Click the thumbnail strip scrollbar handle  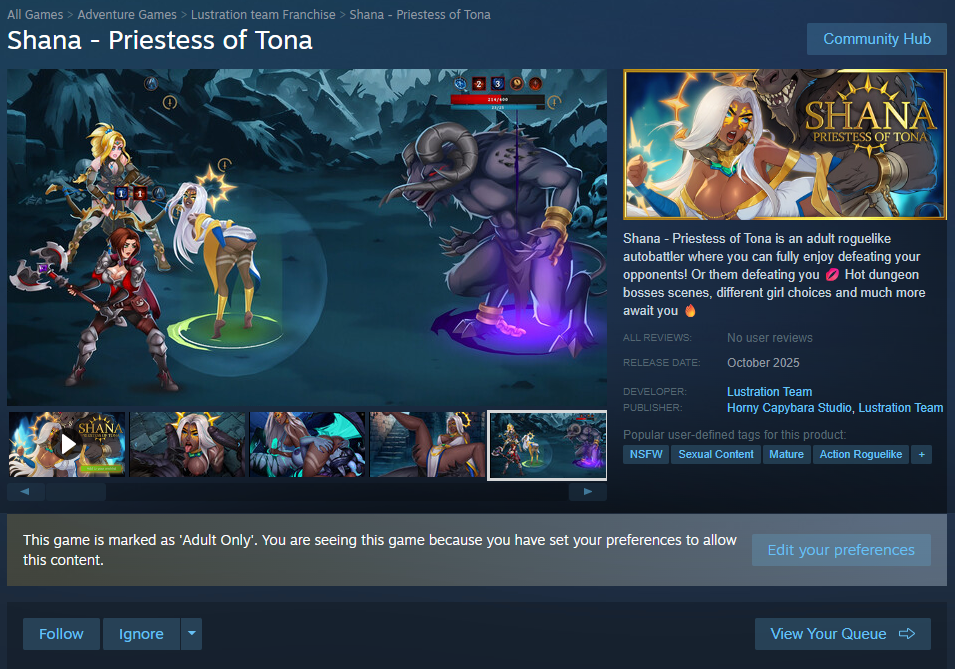76,492
